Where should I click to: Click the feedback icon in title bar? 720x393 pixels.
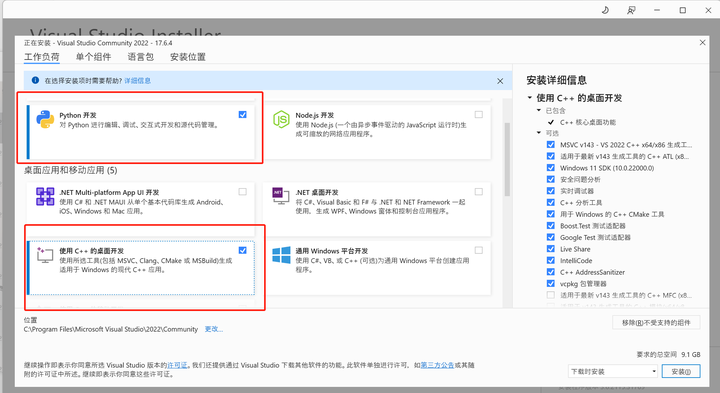[x=631, y=10]
